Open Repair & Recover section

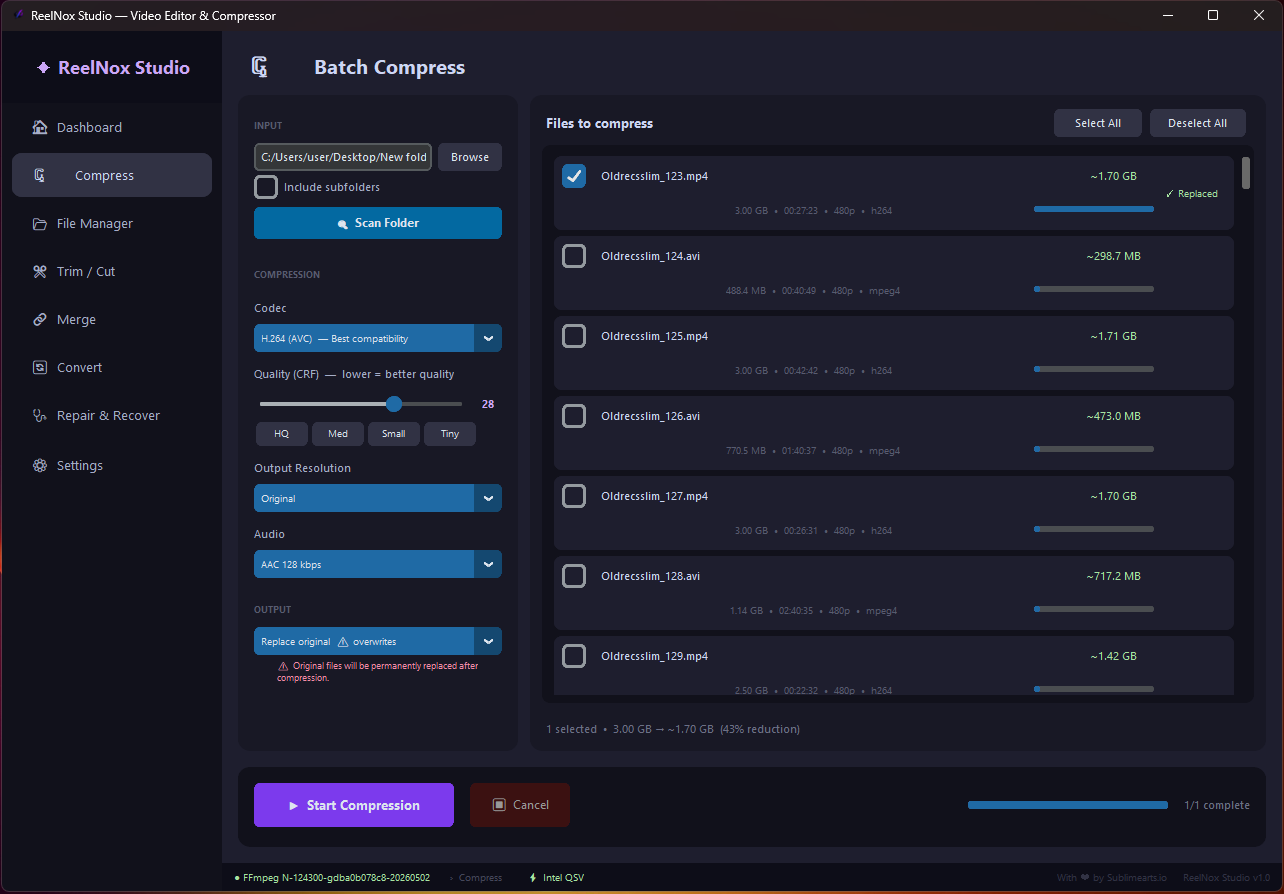pyautogui.click(x=112, y=415)
